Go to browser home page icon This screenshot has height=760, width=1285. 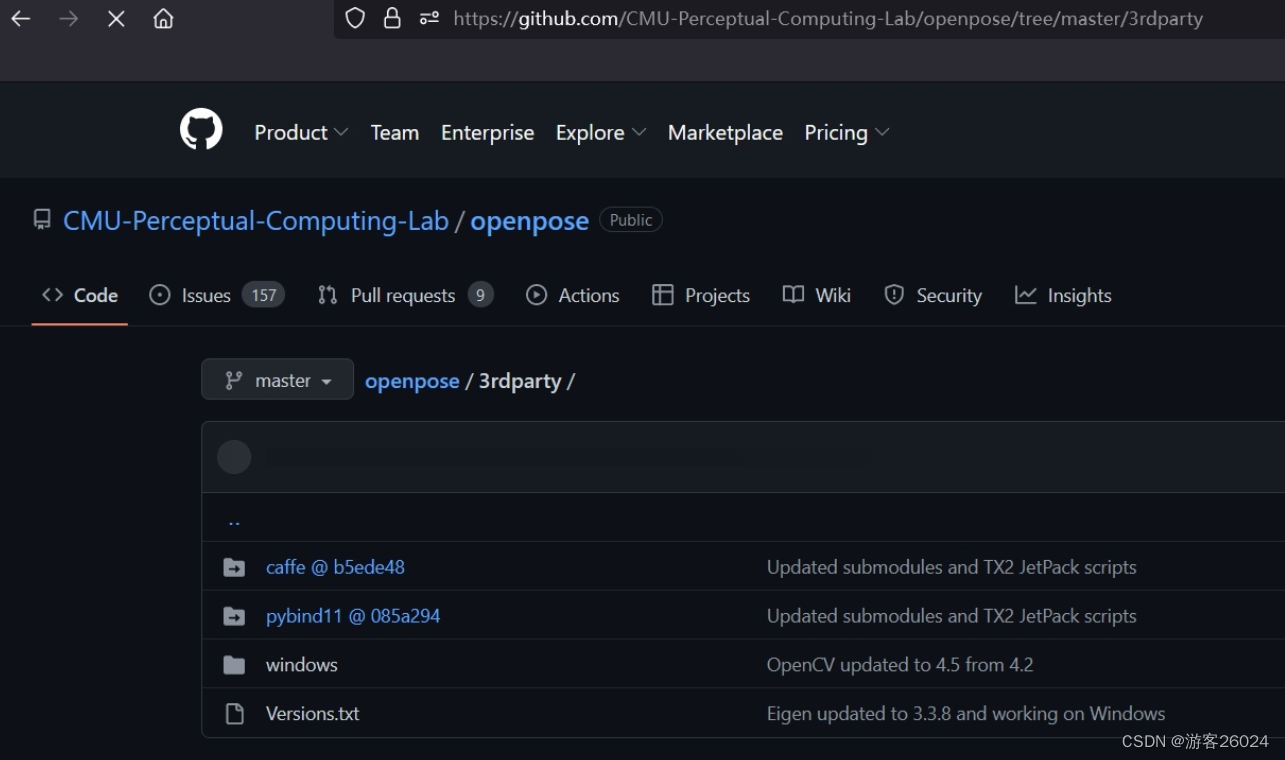click(163, 19)
